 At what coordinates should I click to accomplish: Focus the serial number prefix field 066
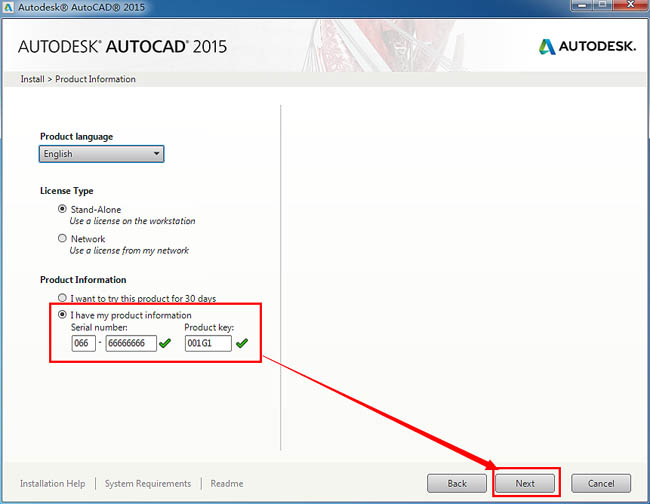coord(83,343)
